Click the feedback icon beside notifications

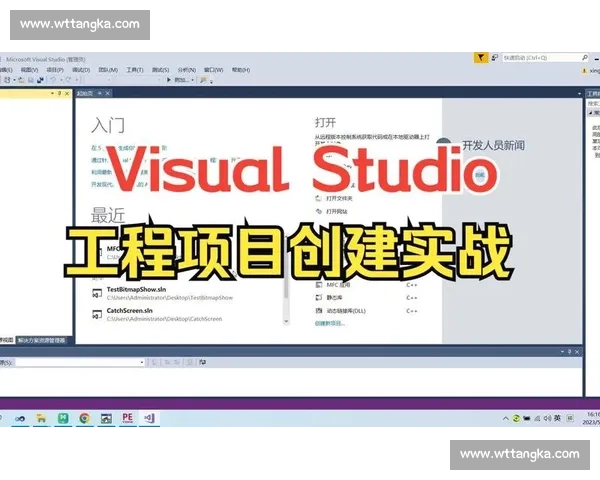495,58
